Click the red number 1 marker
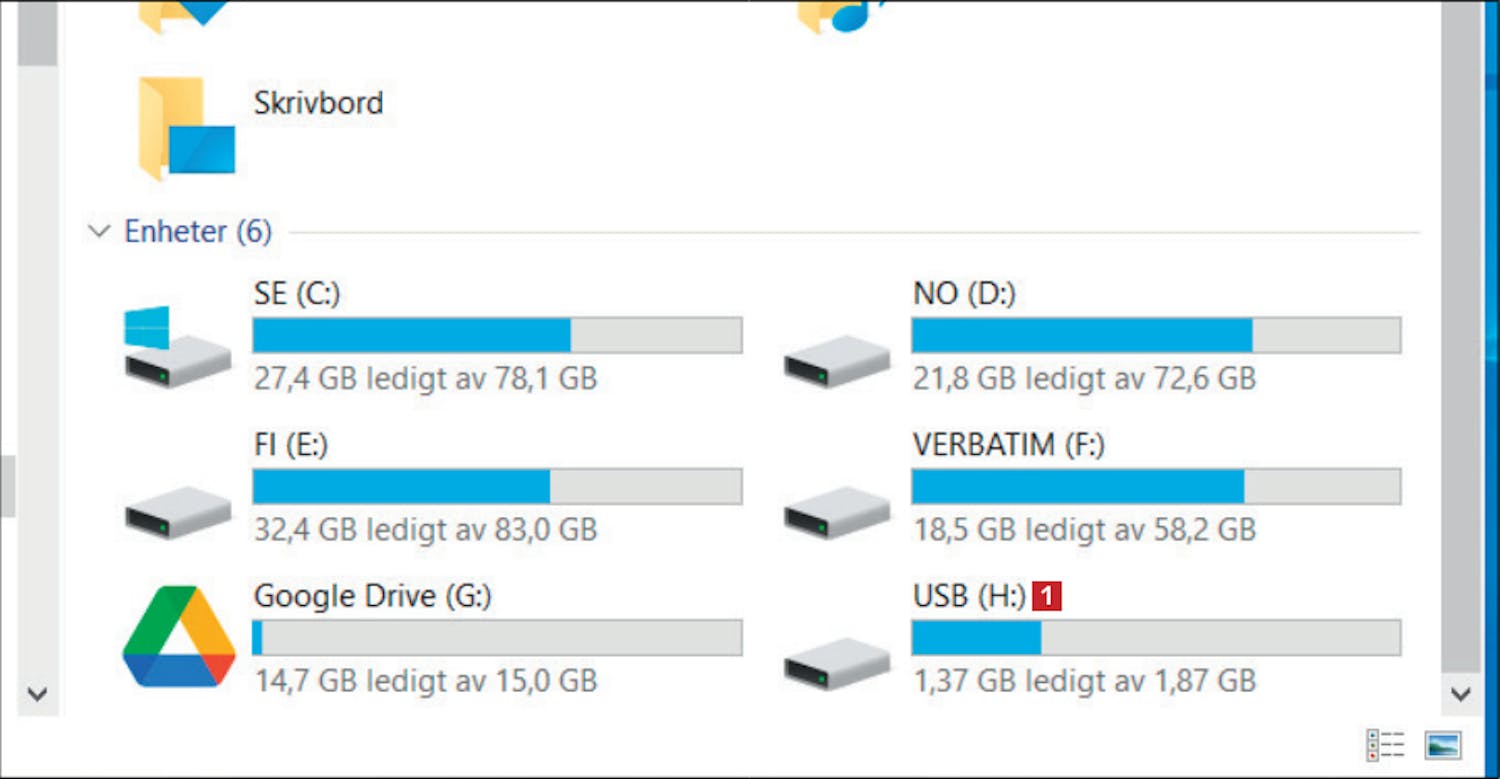The height and width of the screenshot is (779, 1500). pos(1046,597)
